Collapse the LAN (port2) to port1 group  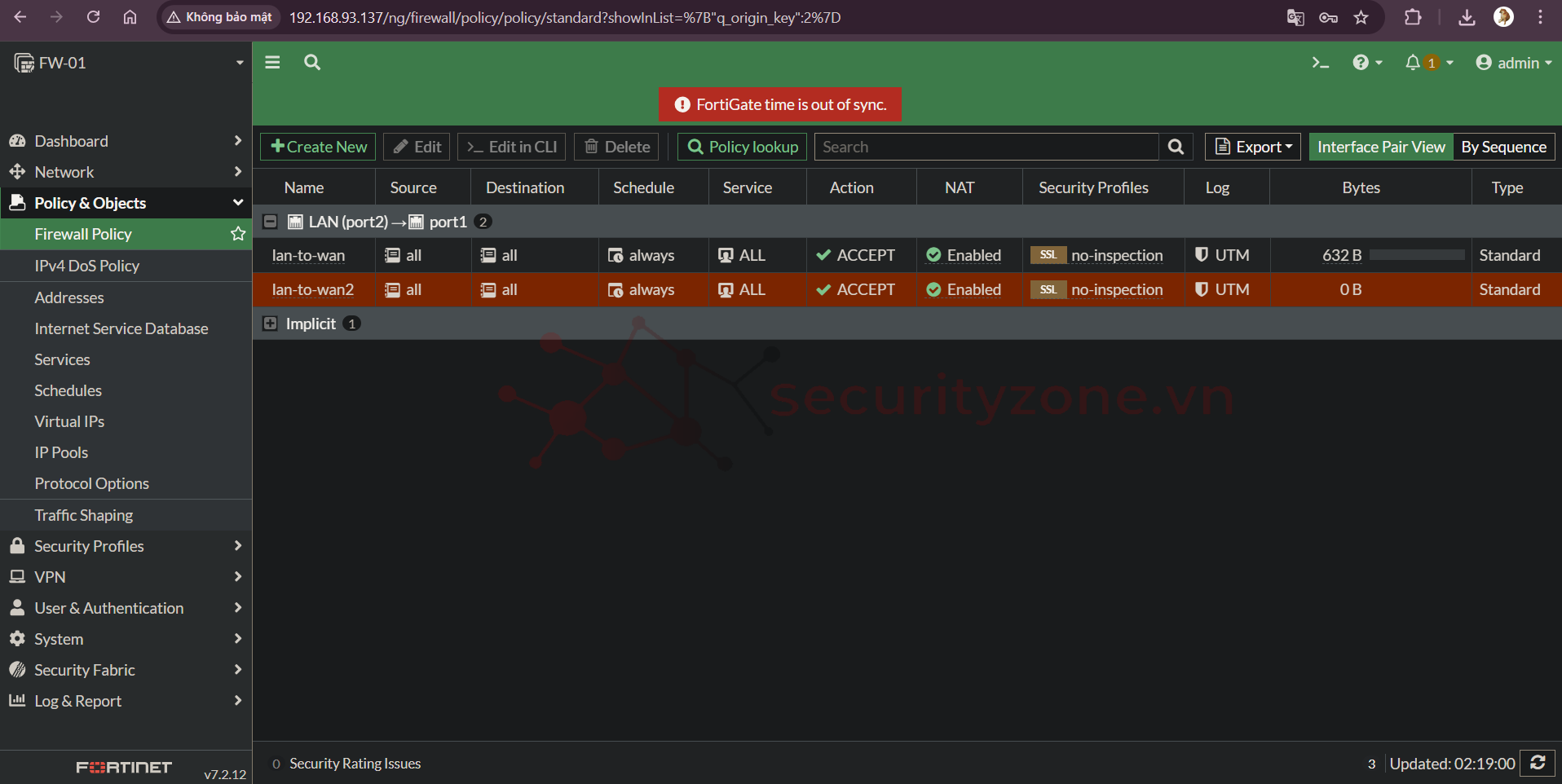point(271,222)
